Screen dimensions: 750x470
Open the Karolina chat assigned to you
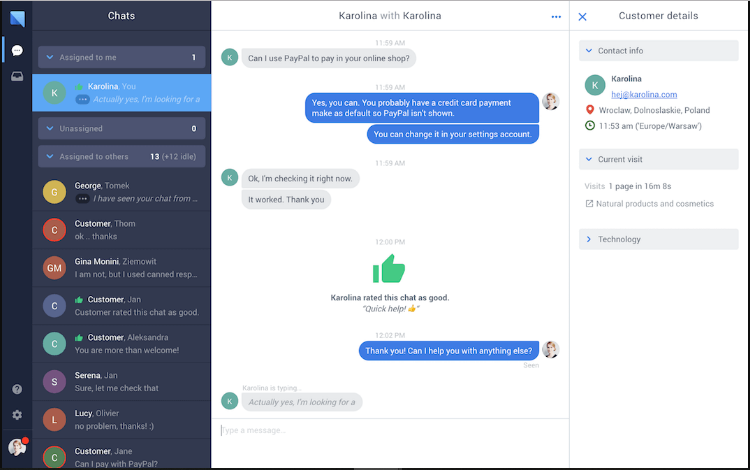pos(121,93)
